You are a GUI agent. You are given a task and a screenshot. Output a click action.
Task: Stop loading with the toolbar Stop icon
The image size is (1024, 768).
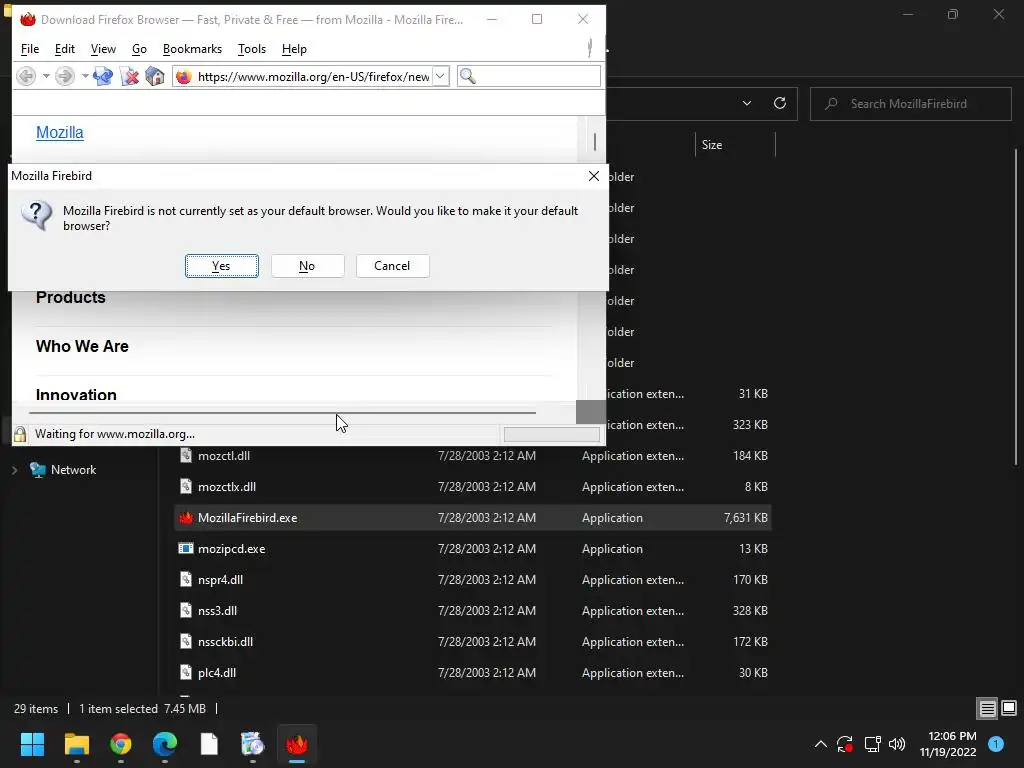(x=130, y=76)
